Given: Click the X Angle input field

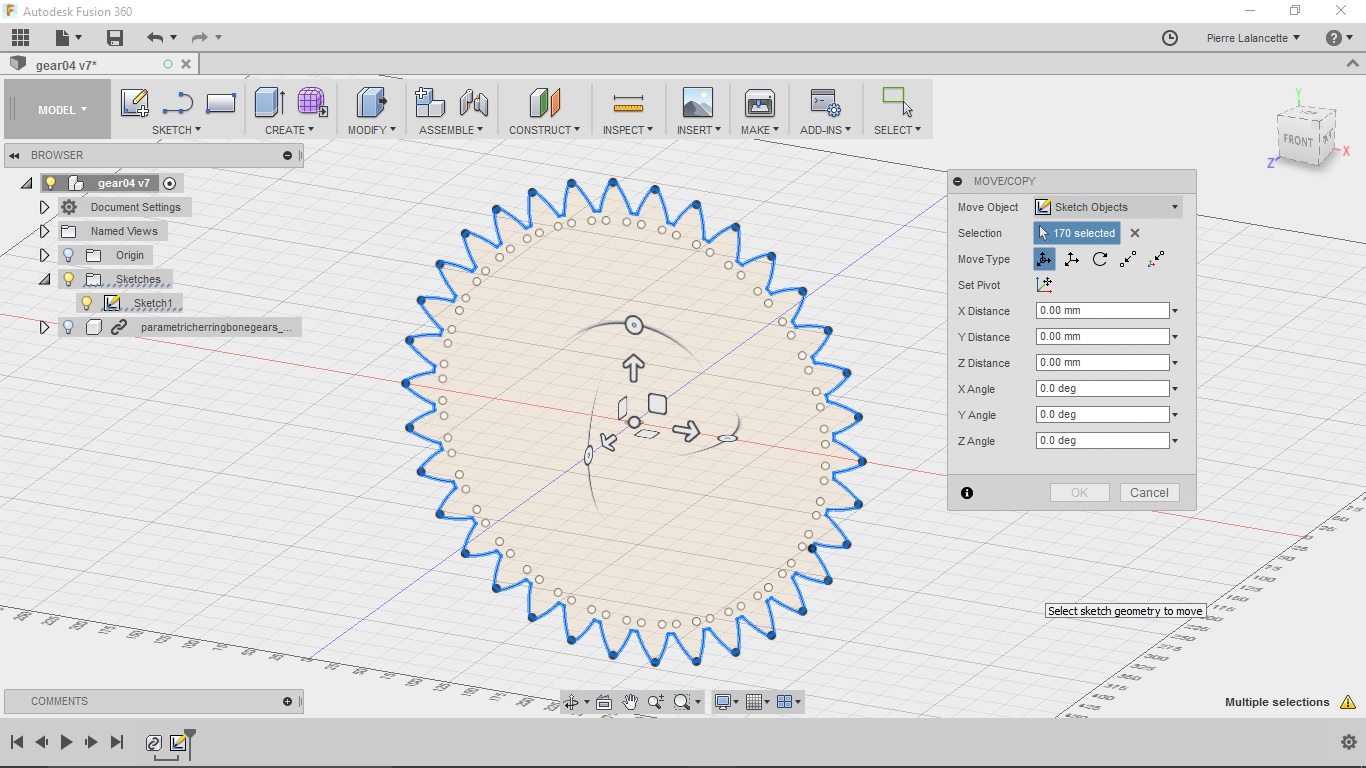Looking at the screenshot, I should click(1102, 389).
